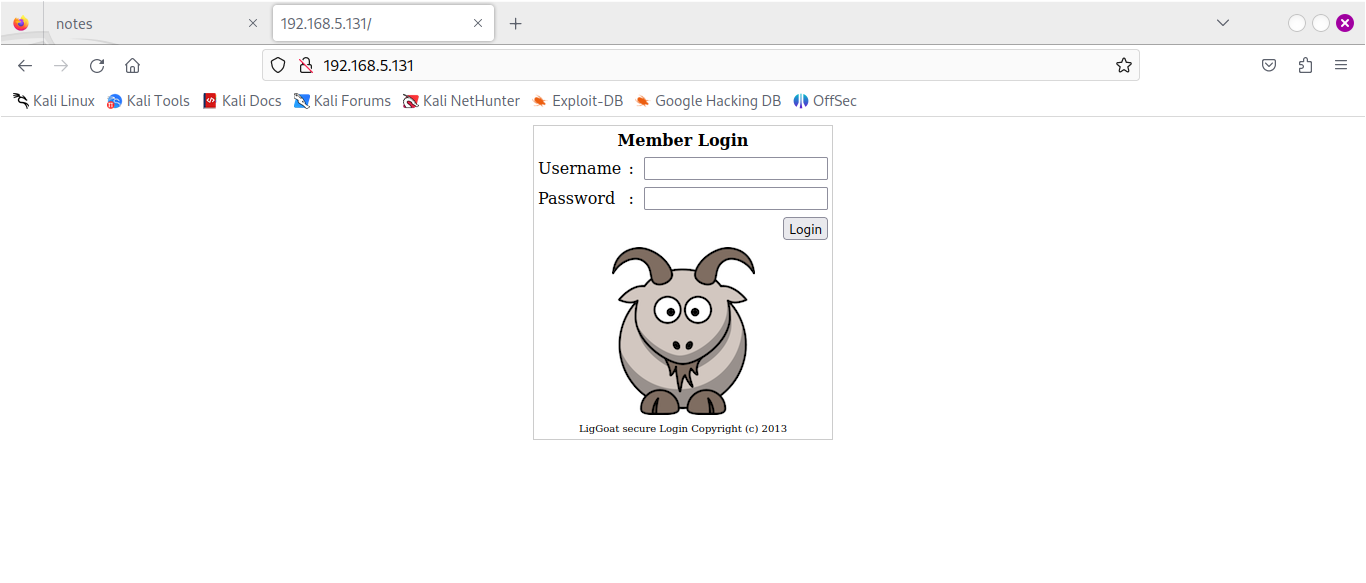
Task: Open the Kali Tools bookmark
Action: click(148, 101)
